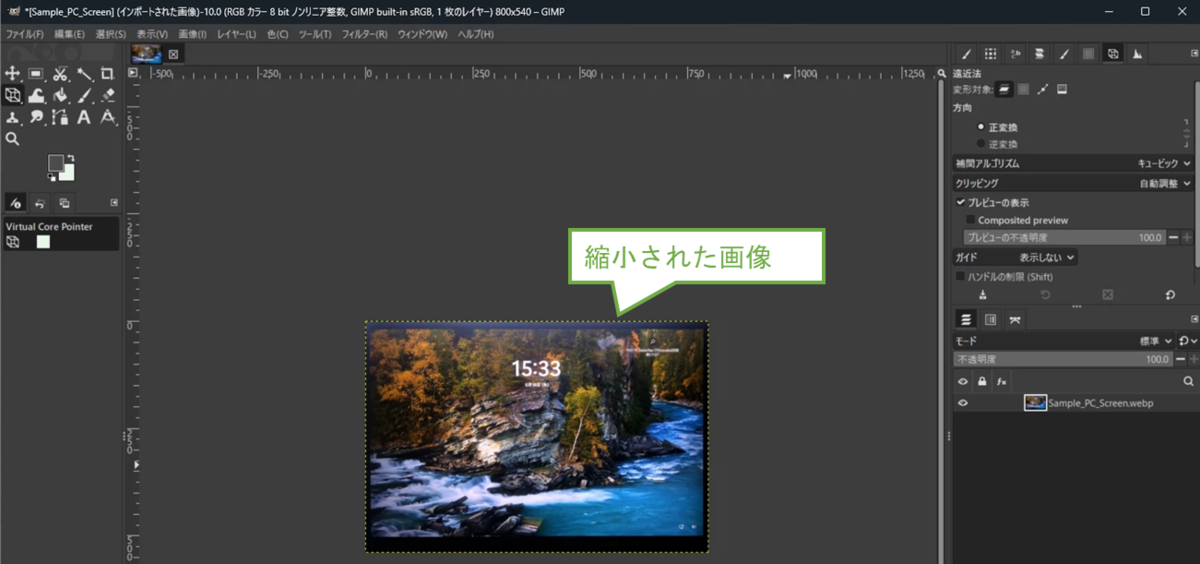Screen dimensions: 1200x564
Task: Set transform target to image
Action: tap(1062, 89)
